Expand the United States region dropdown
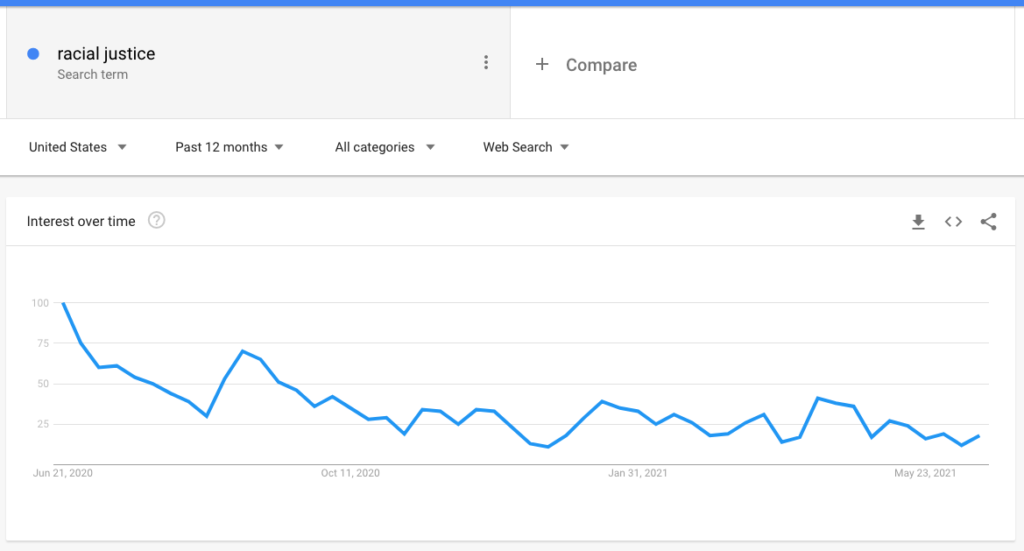This screenshot has width=1024, height=551. tap(78, 147)
